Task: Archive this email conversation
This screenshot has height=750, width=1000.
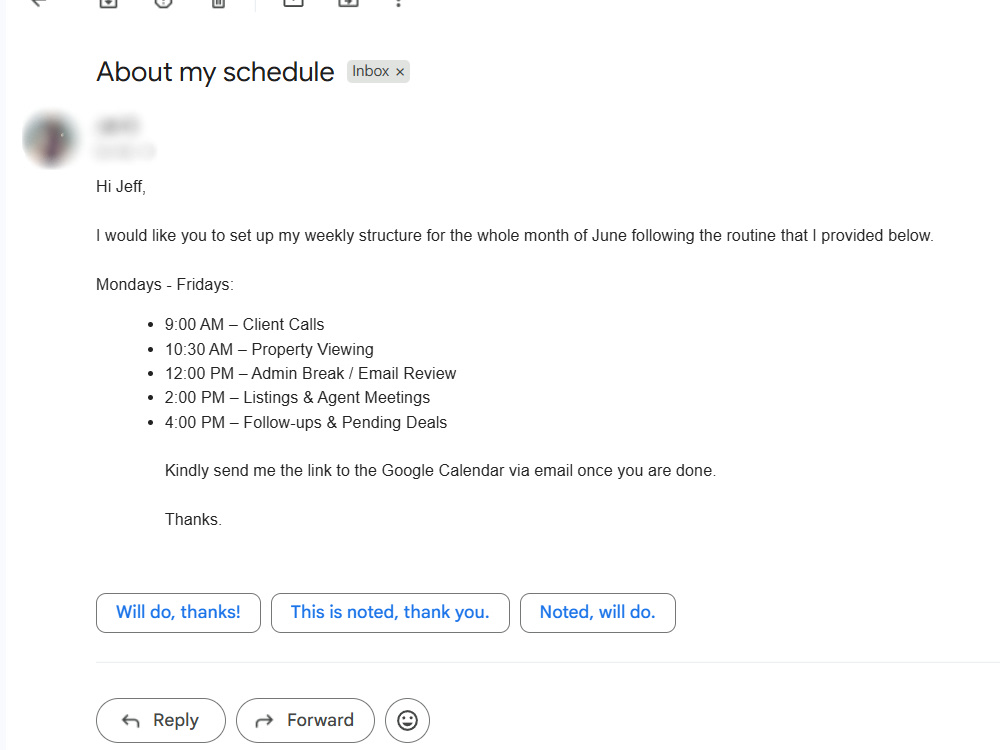Action: pos(108,3)
